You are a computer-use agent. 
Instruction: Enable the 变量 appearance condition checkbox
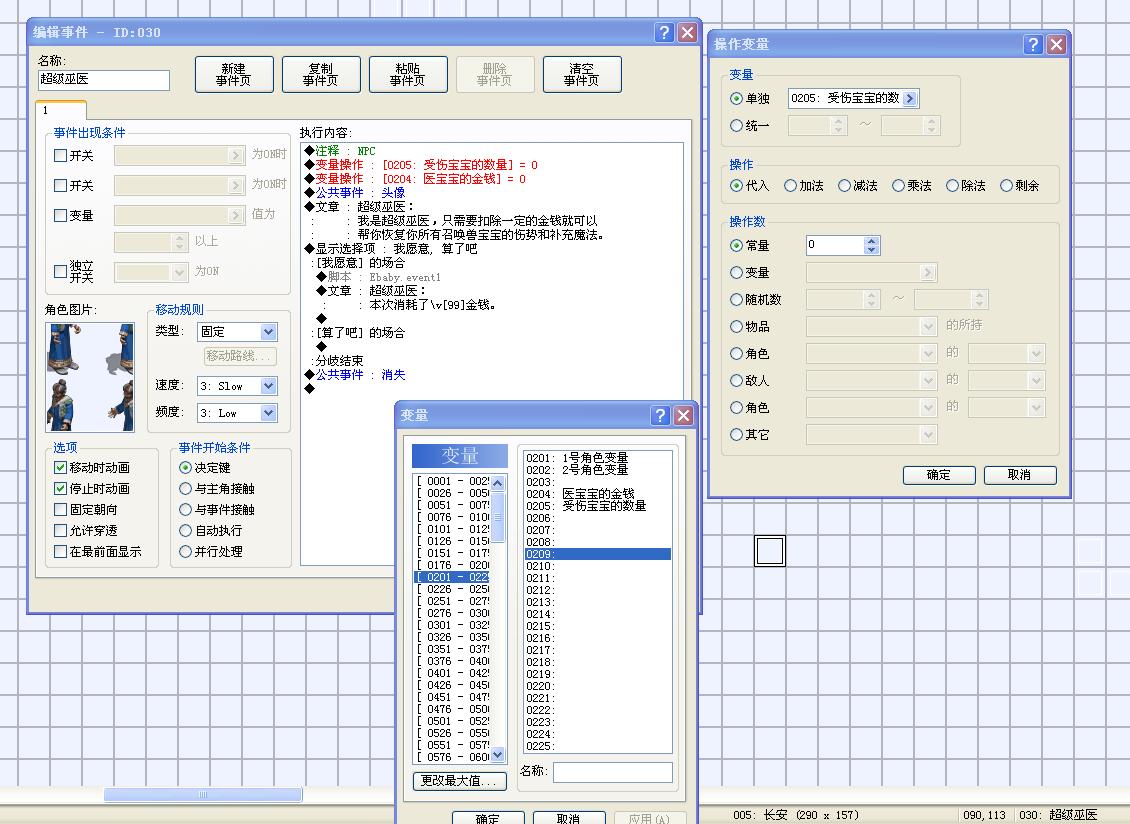point(61,216)
